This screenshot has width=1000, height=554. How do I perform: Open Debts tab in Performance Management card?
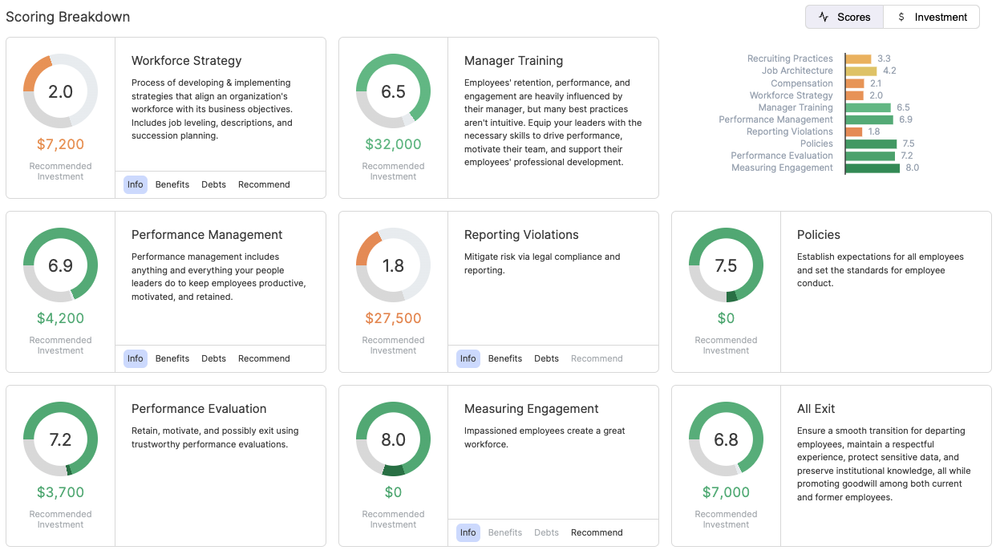coord(214,358)
